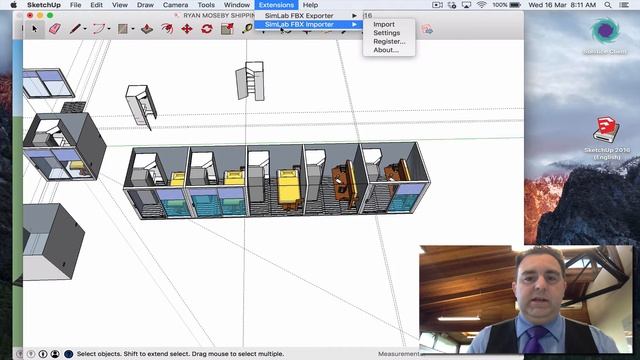Click the credits status bar icon
Image resolution: width=640 pixels, height=360 pixels.
[x=43, y=354]
